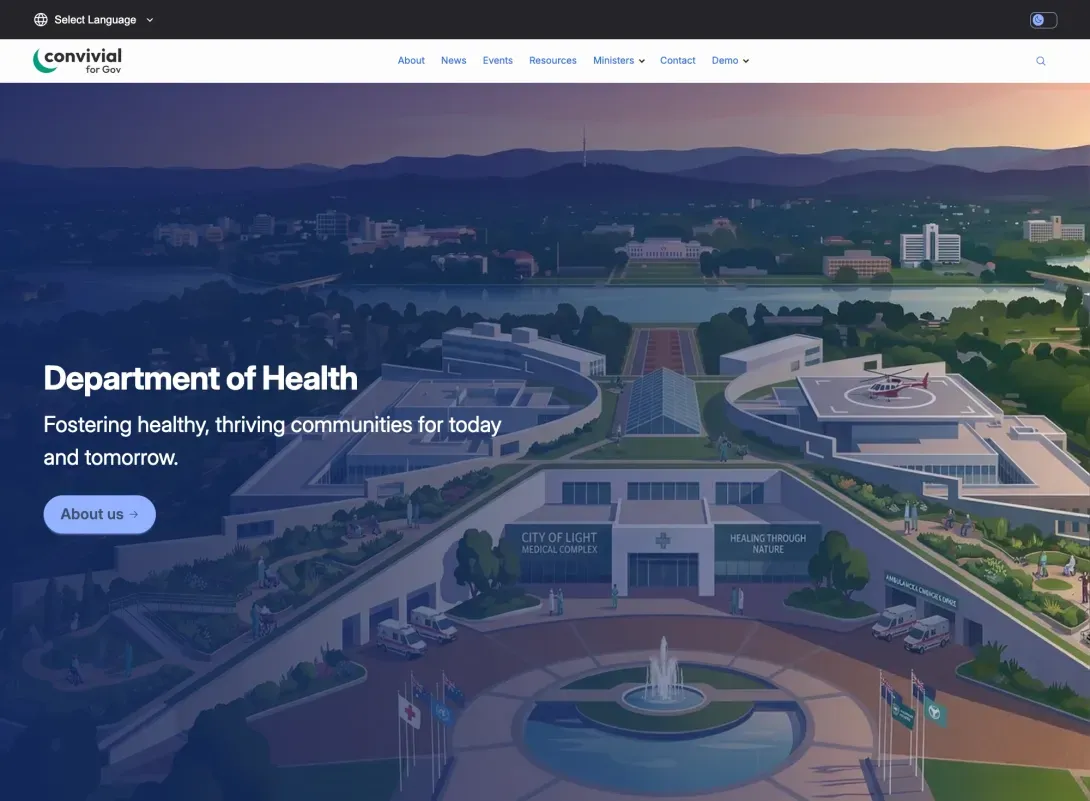Image resolution: width=1090 pixels, height=801 pixels.
Task: Expand the Demo submenu
Action: 730,60
